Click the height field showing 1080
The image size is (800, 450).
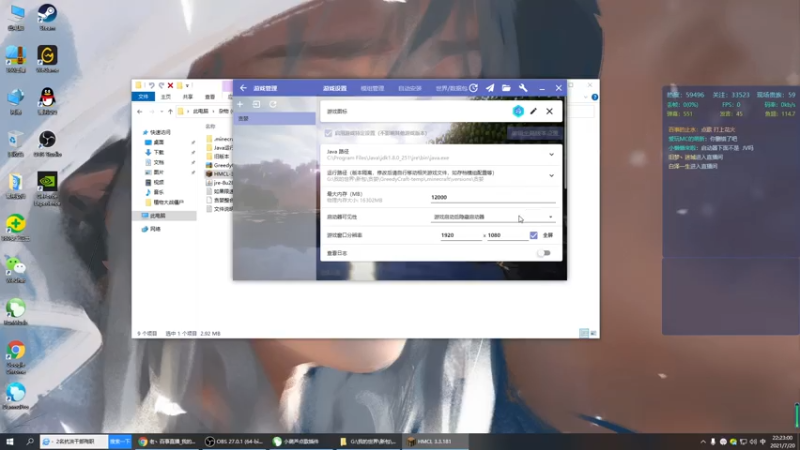(507, 235)
